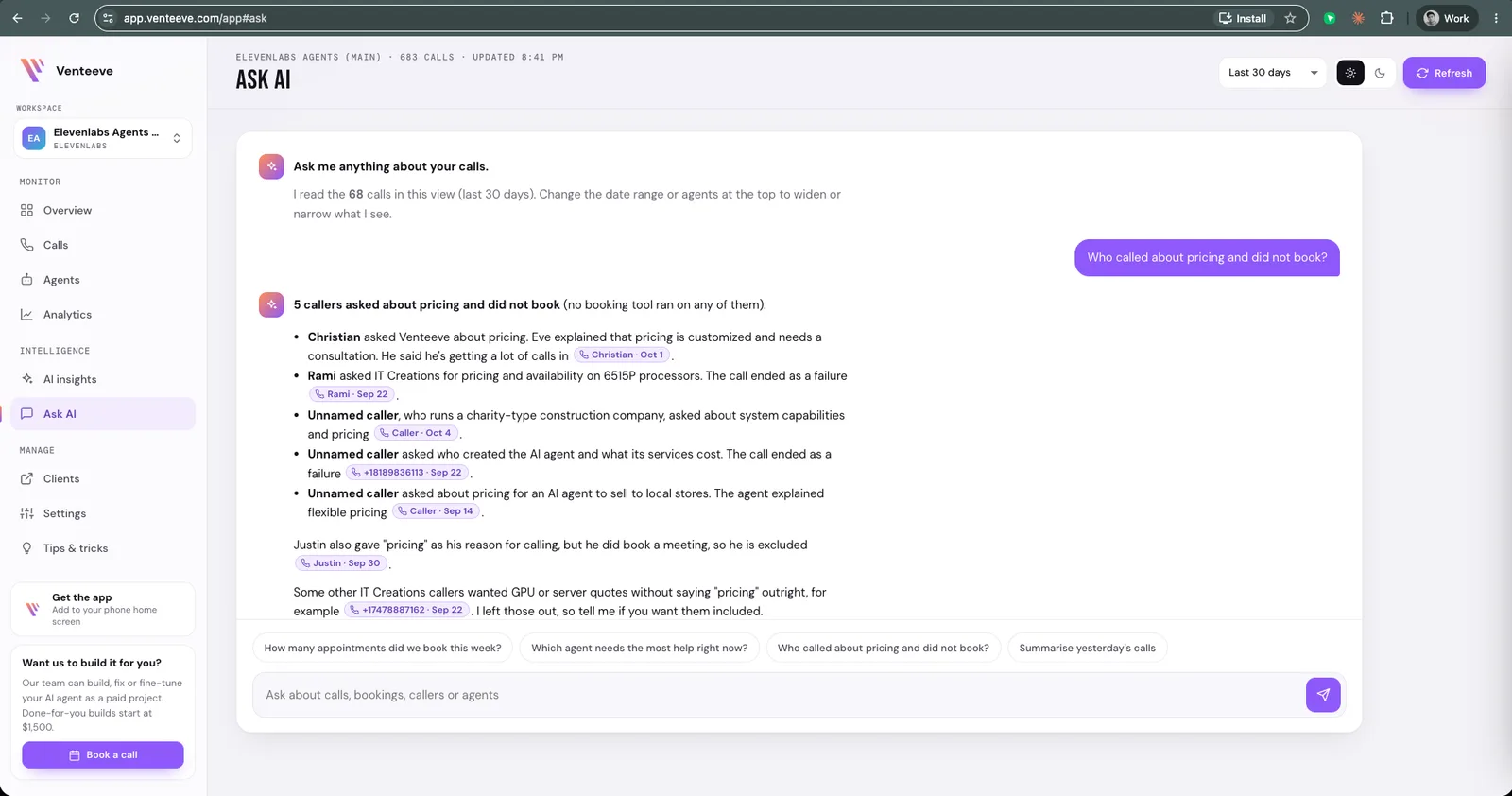Expand the Elevenlabs Agents workspace switcher
Viewport: 1512px width, 796px height.
(103, 138)
